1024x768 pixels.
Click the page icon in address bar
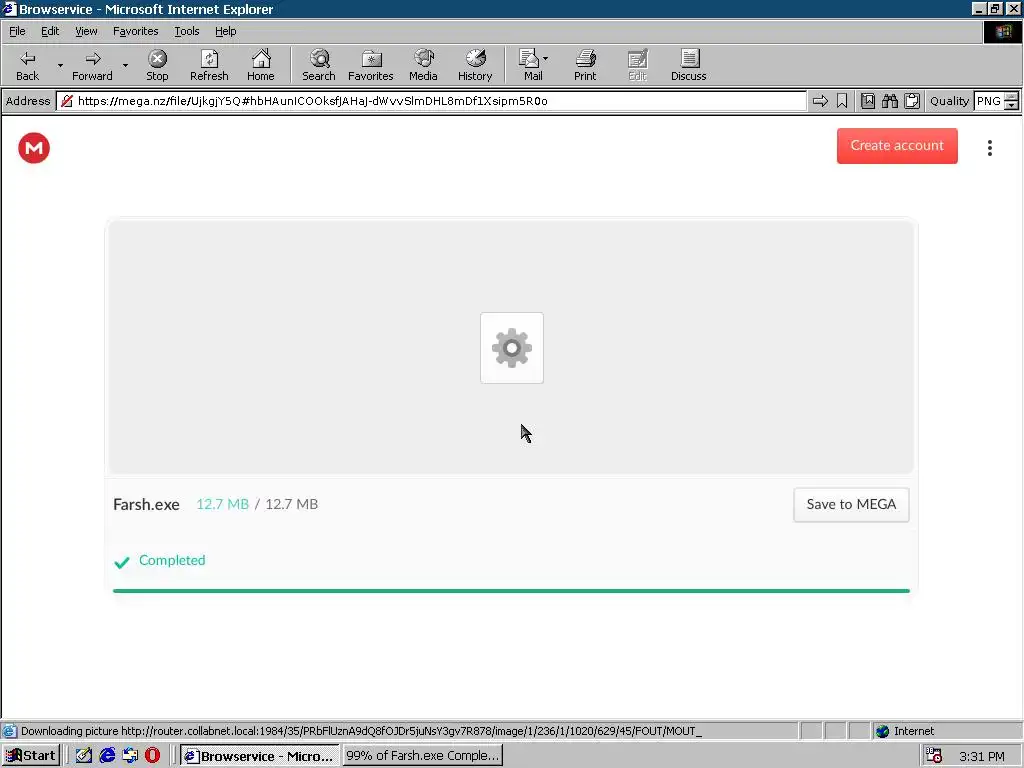click(67, 101)
